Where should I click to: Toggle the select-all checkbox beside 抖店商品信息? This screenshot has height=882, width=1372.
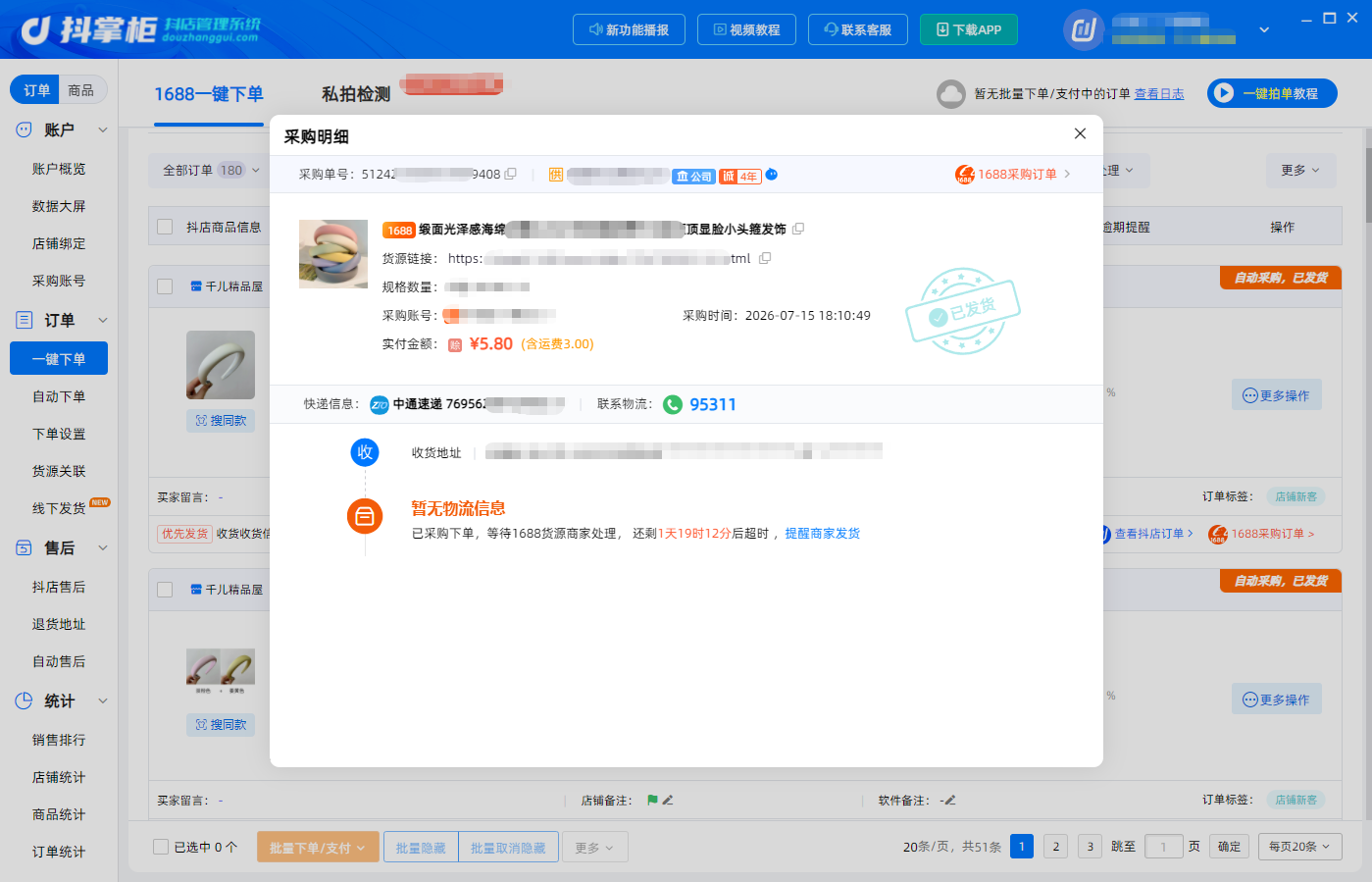[165, 227]
